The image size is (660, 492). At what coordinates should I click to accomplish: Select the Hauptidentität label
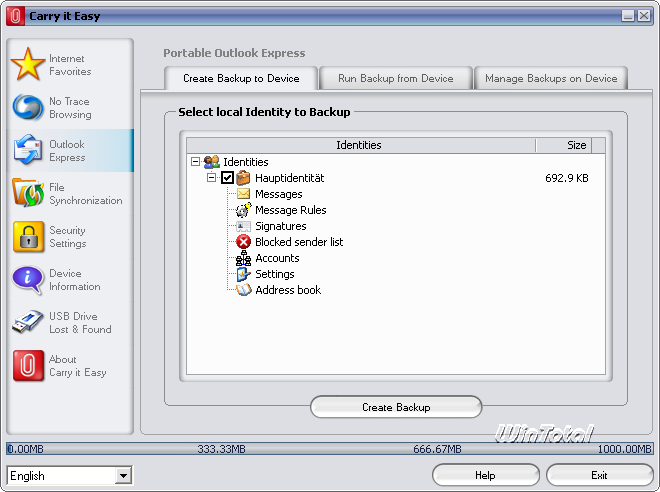(290, 178)
